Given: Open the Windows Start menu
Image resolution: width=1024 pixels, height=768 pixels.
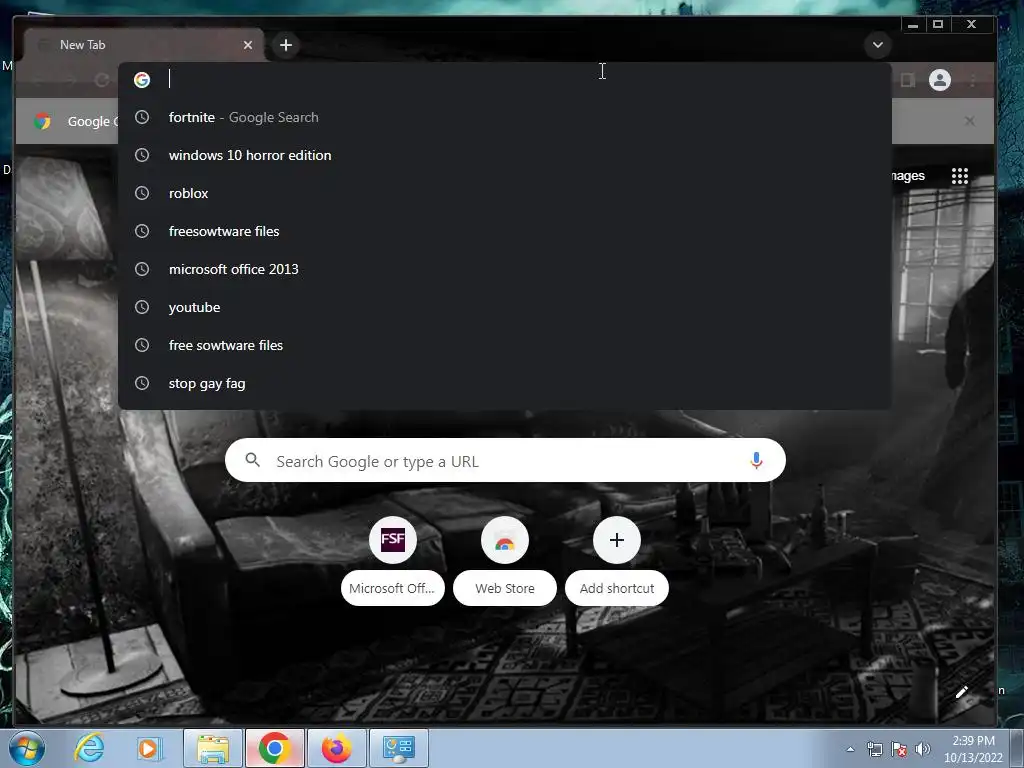Looking at the screenshot, I should (x=27, y=748).
